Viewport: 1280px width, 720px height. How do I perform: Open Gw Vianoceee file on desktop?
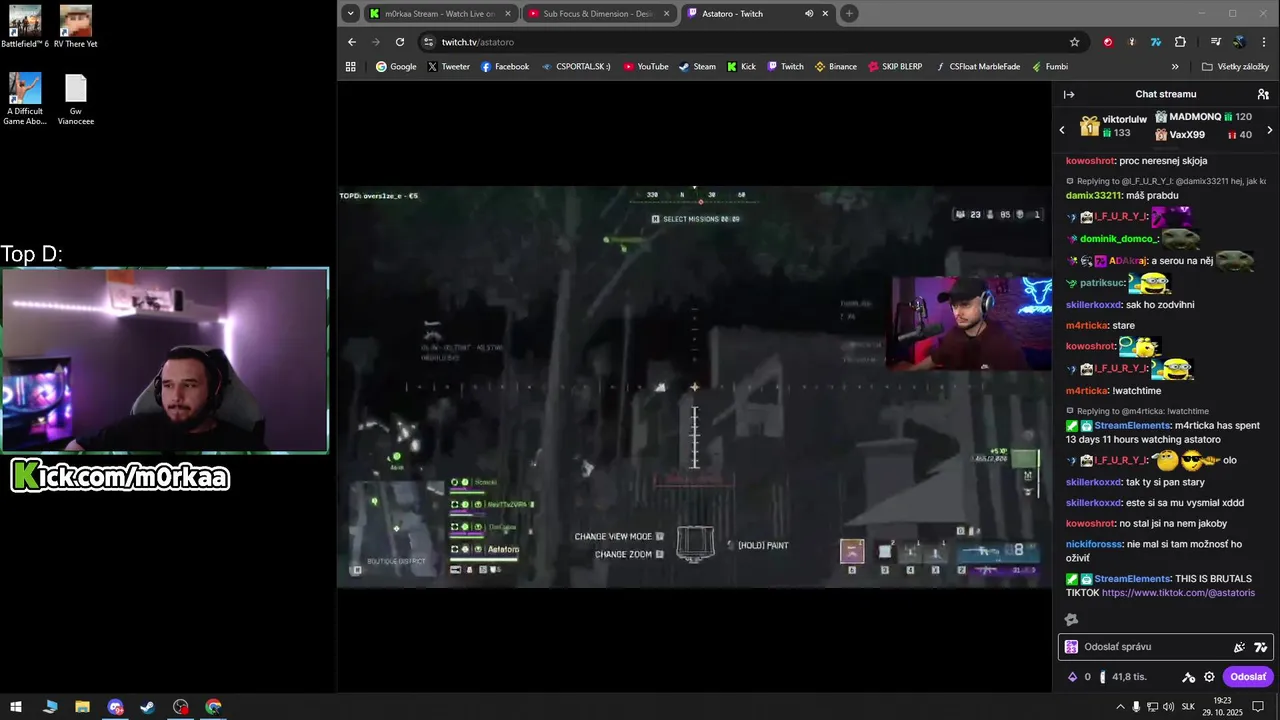[x=76, y=100]
